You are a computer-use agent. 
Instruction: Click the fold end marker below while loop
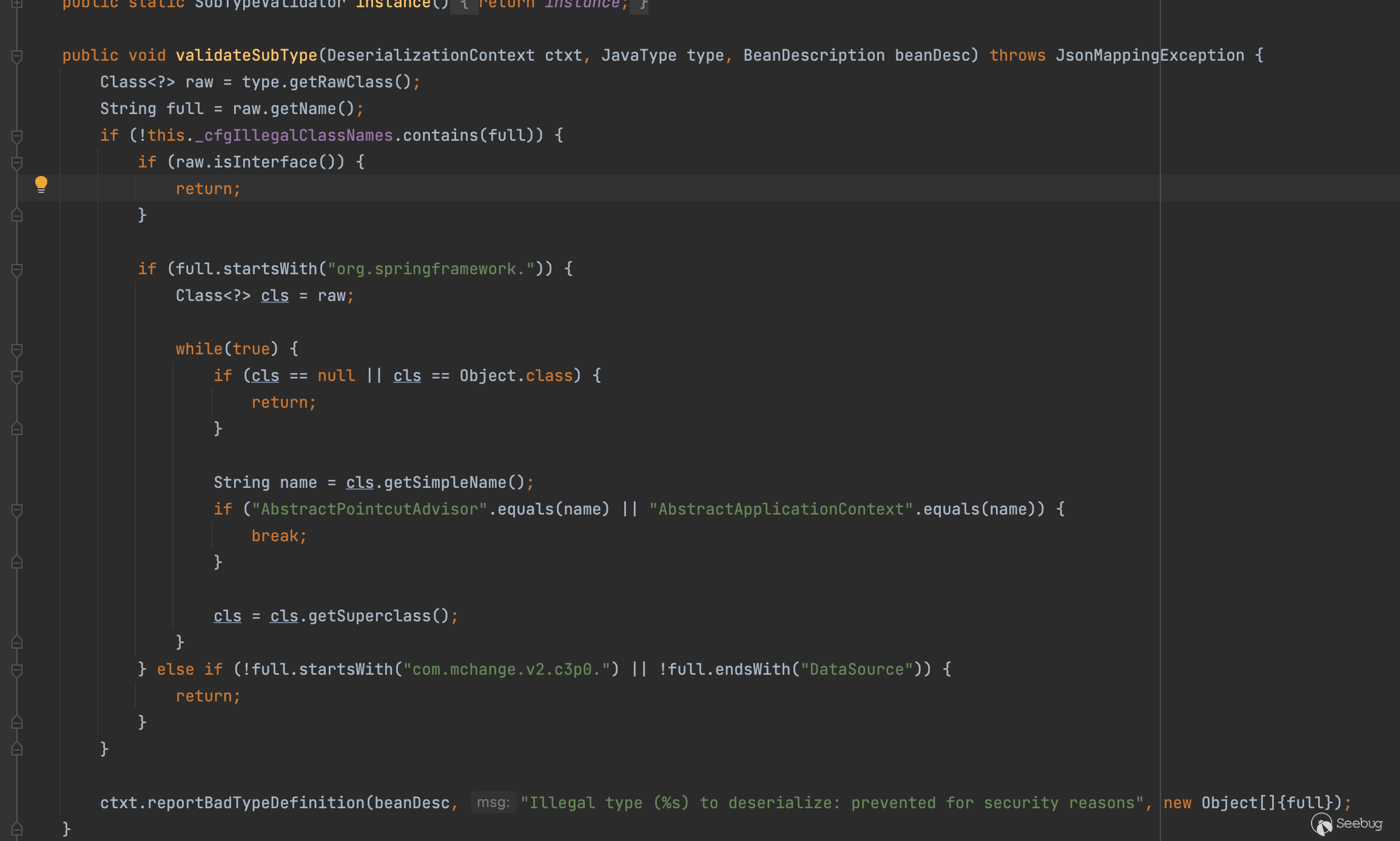tap(17, 642)
